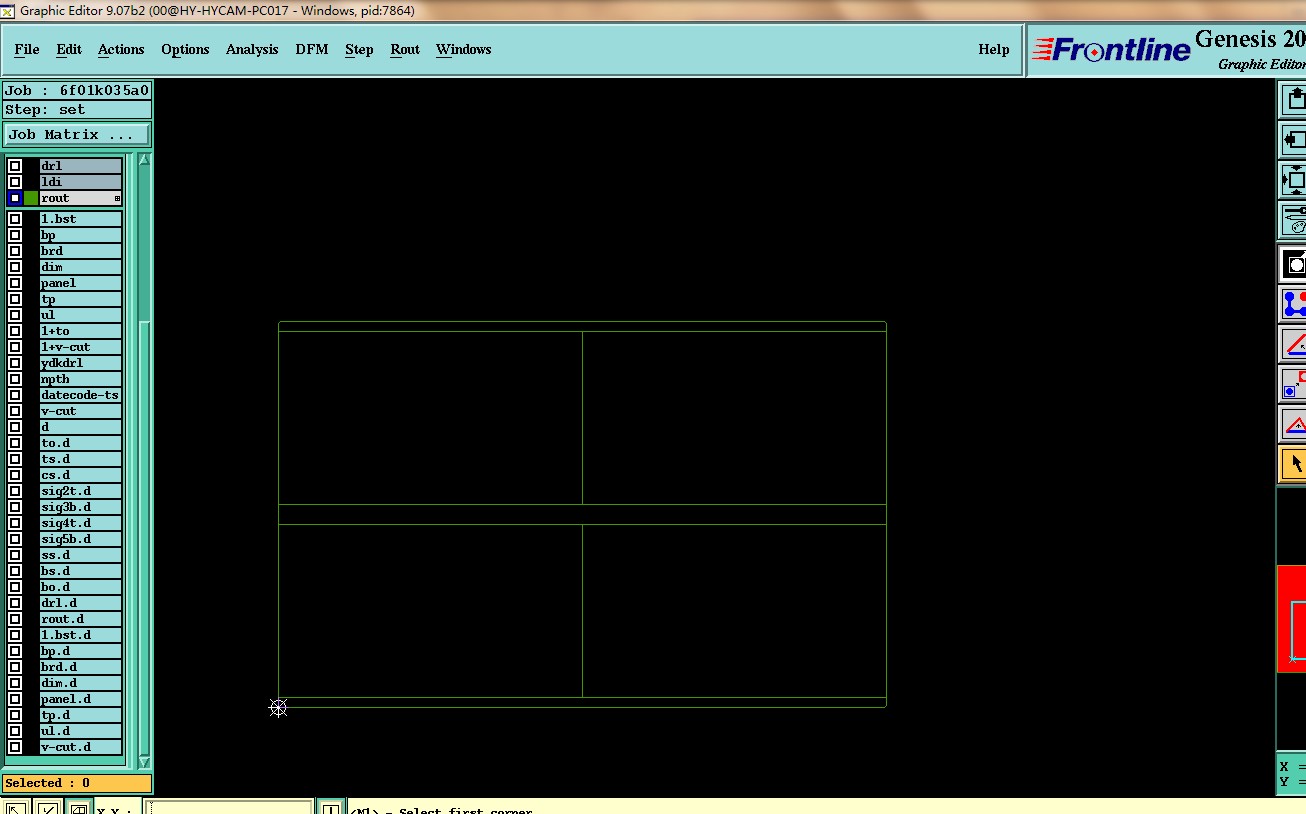Viewport: 1306px width, 814px height.
Task: Click the vertical bar icon before M1 prompt
Action: [330, 808]
